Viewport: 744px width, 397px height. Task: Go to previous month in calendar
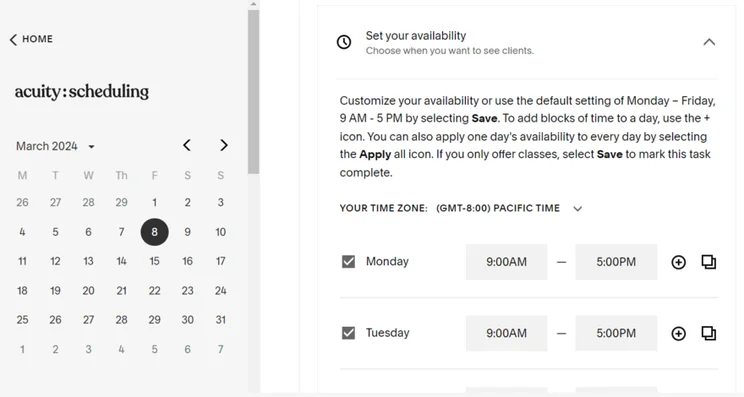[x=187, y=145]
